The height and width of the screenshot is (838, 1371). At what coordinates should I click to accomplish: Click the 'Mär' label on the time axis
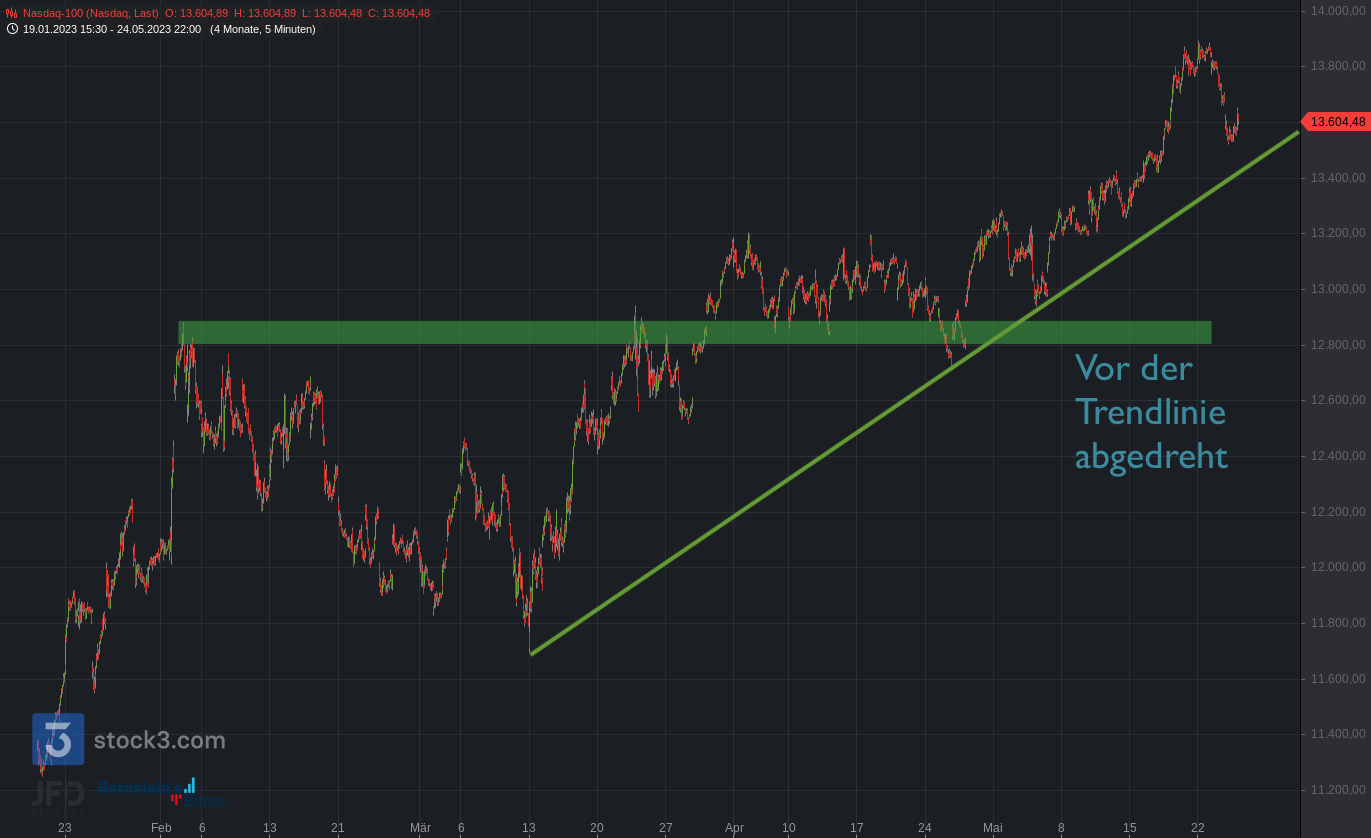point(420,828)
